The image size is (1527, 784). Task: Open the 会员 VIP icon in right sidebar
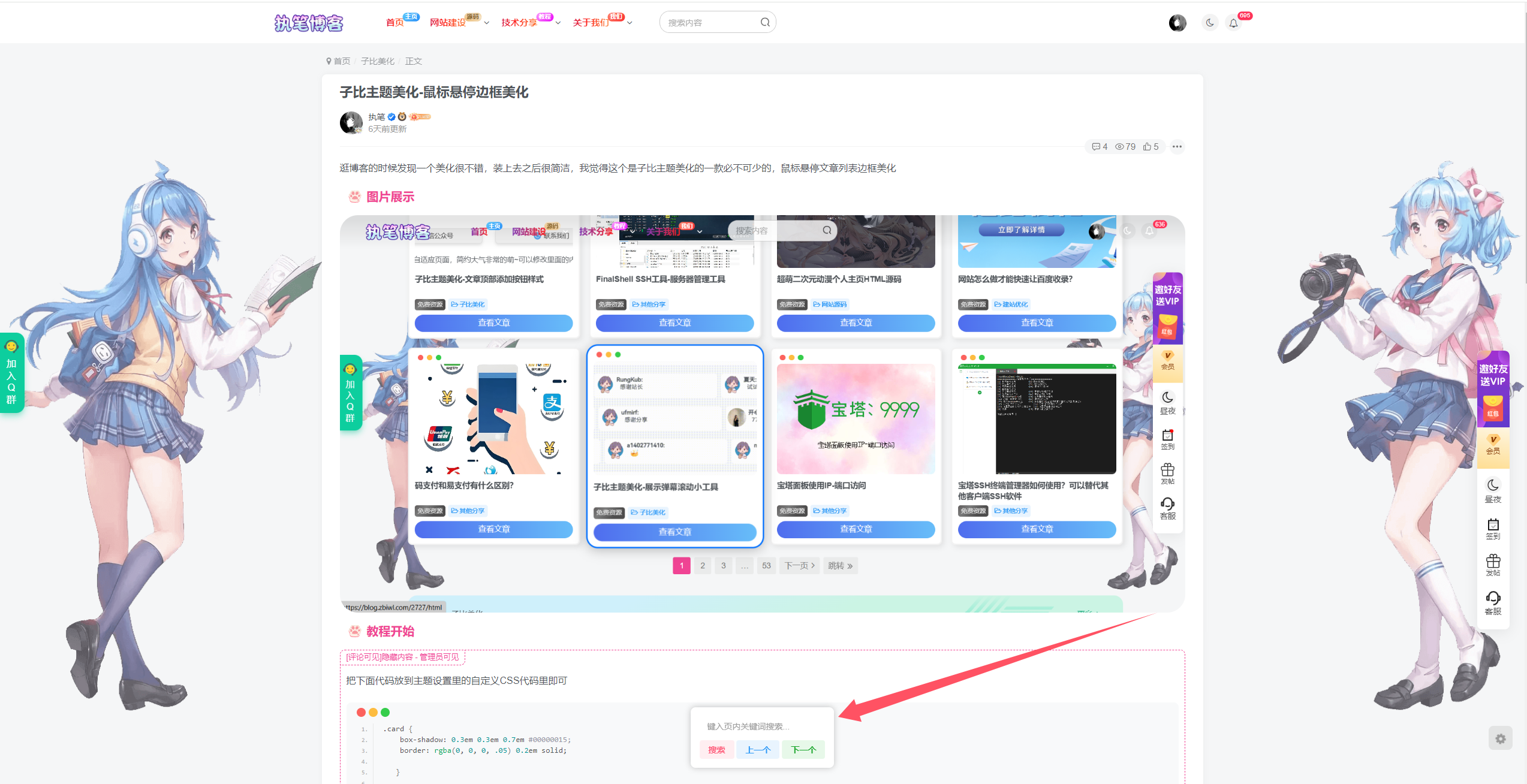(1493, 445)
